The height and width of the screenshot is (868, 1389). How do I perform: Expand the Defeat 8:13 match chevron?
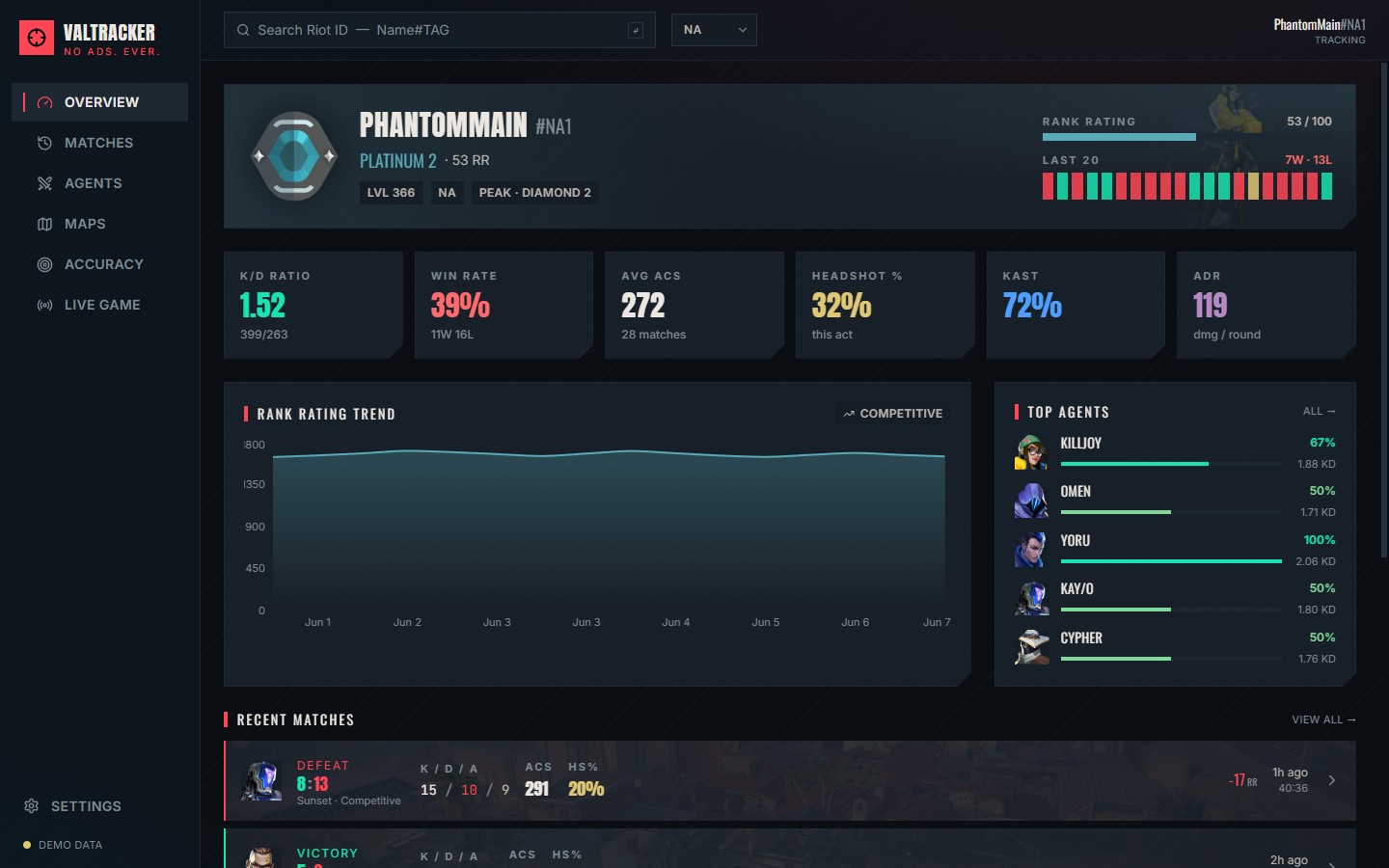coord(1332,780)
